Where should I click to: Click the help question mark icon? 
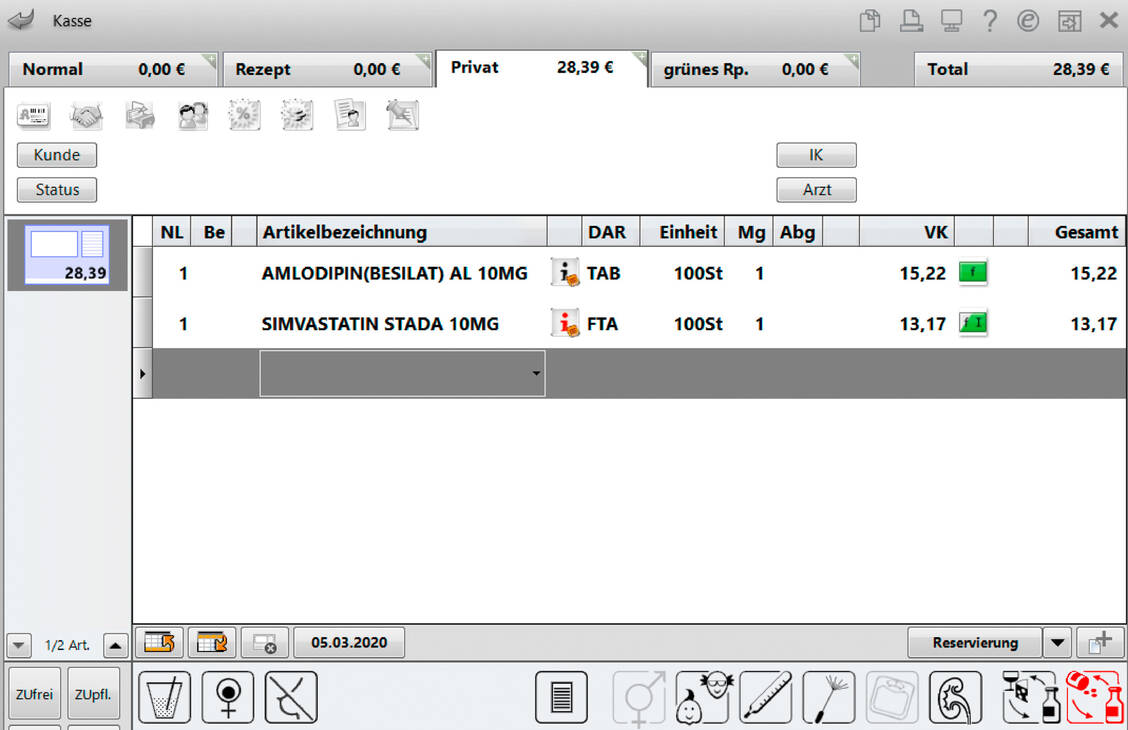989,20
